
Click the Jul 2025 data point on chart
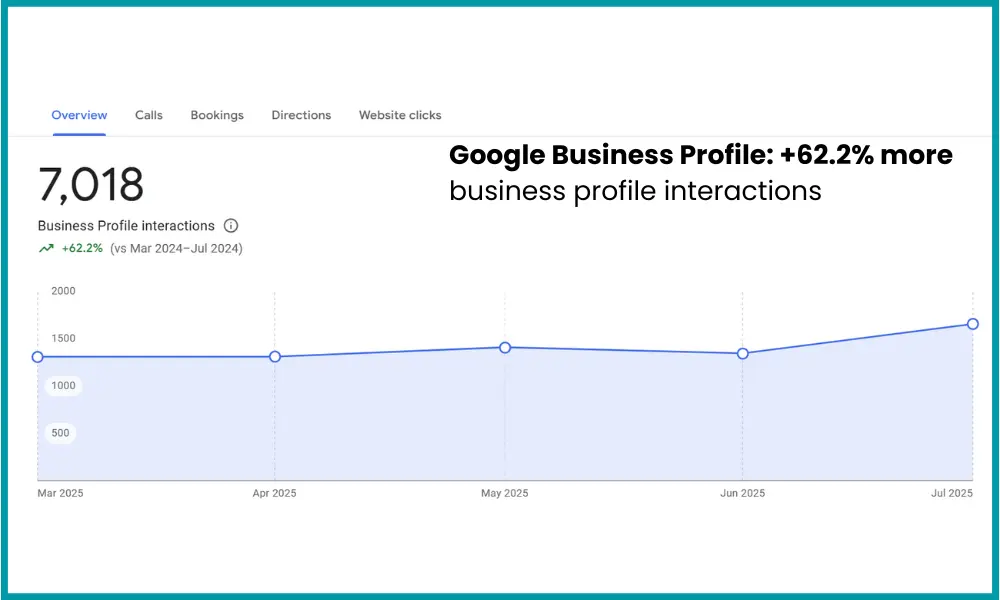[972, 324]
